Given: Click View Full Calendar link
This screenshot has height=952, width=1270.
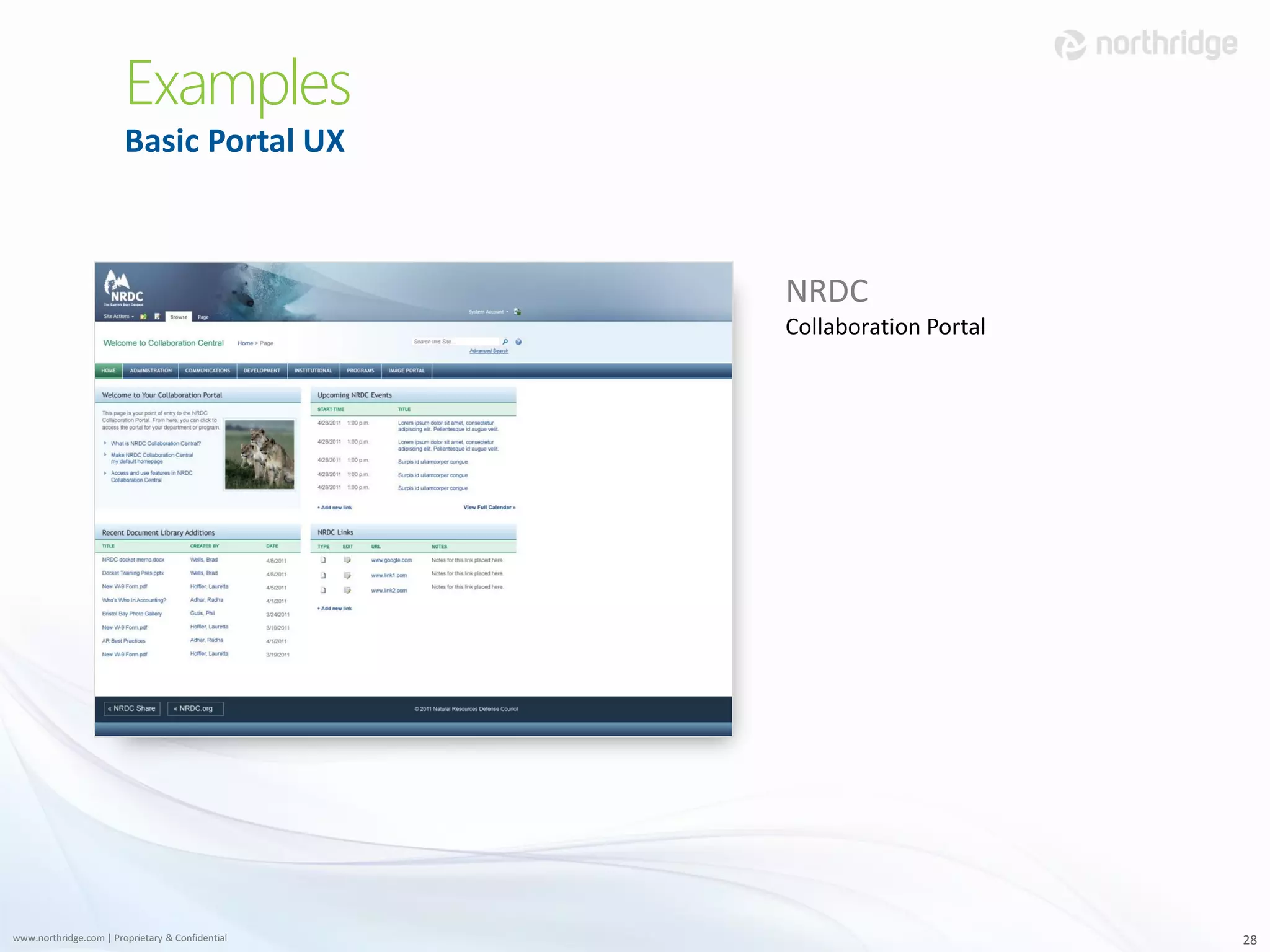Looking at the screenshot, I should [x=489, y=507].
